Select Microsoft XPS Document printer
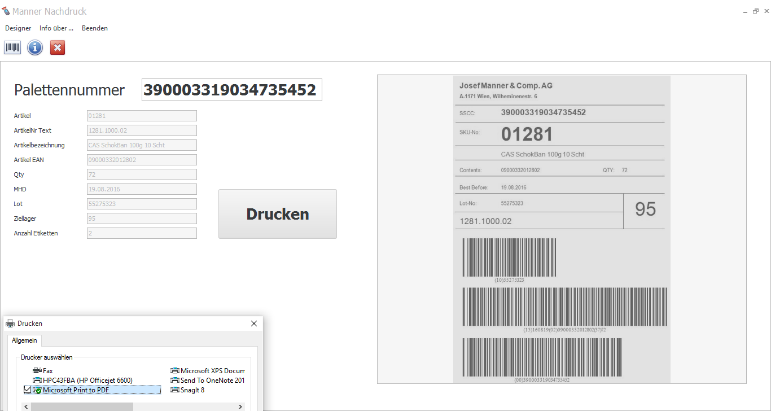 (x=208, y=371)
